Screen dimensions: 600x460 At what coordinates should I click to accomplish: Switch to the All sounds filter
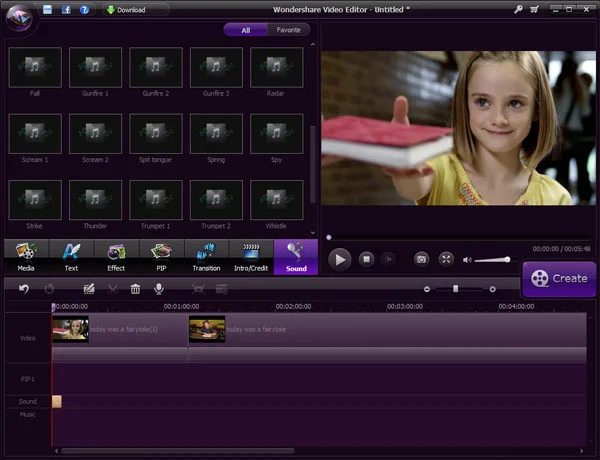pos(245,30)
